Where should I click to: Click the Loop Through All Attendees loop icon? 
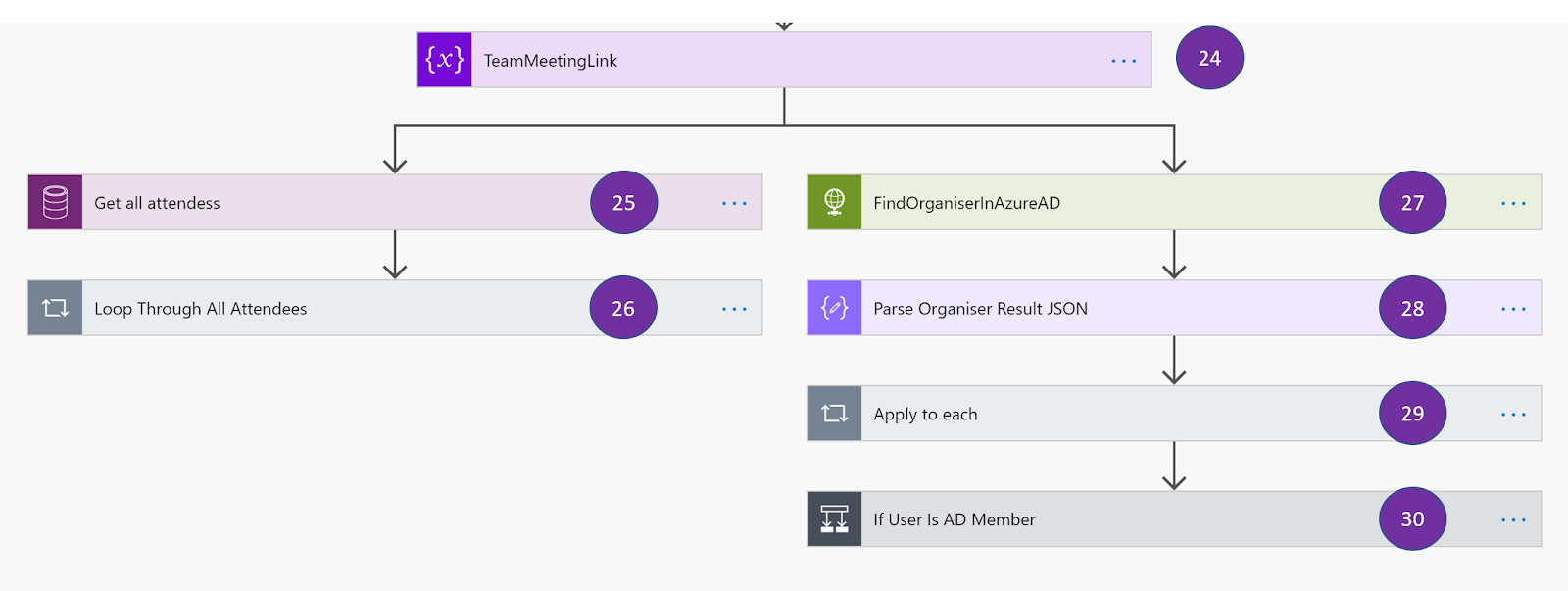tap(56, 309)
